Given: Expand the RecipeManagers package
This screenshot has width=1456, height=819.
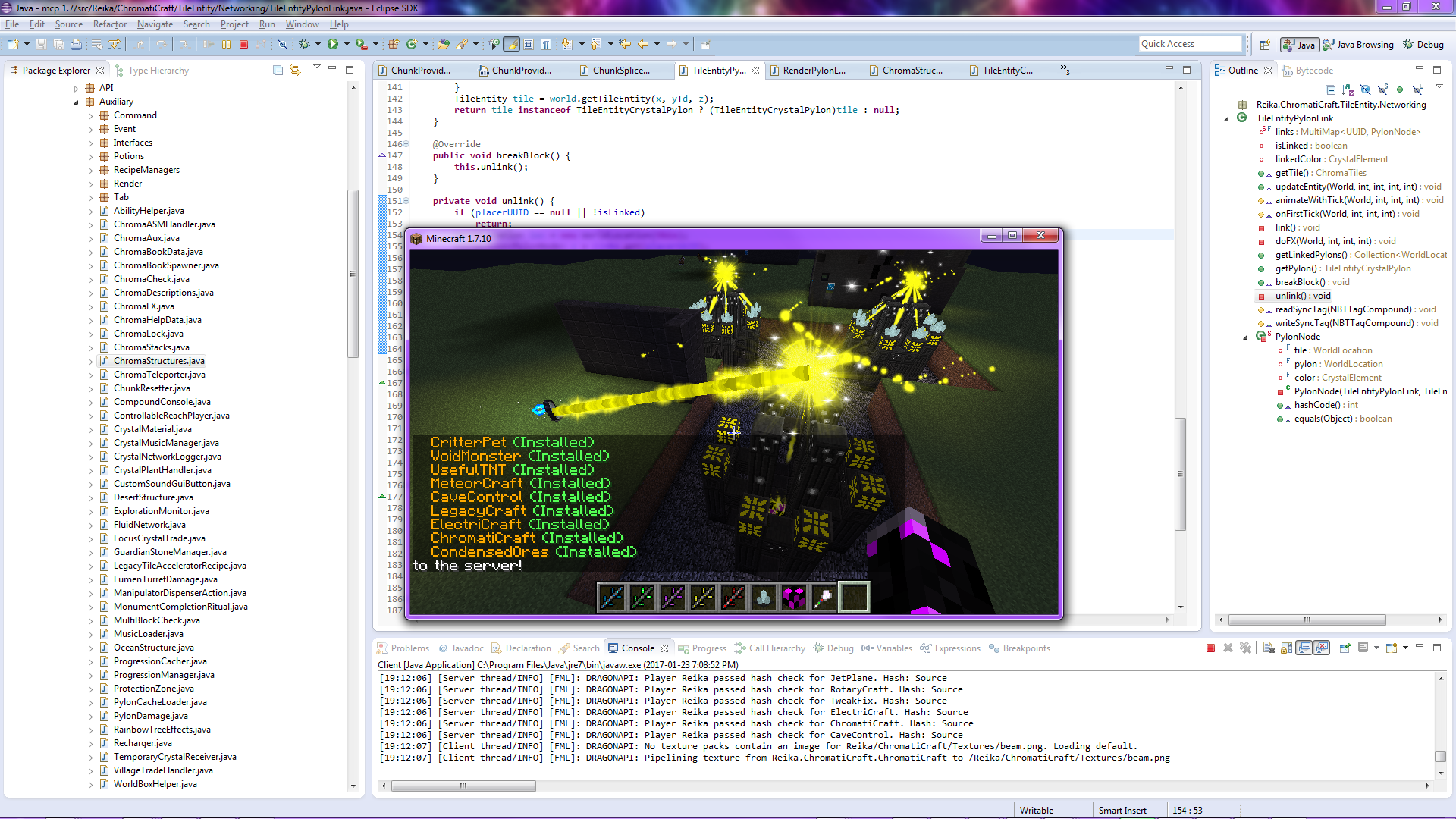Looking at the screenshot, I should tap(90, 170).
